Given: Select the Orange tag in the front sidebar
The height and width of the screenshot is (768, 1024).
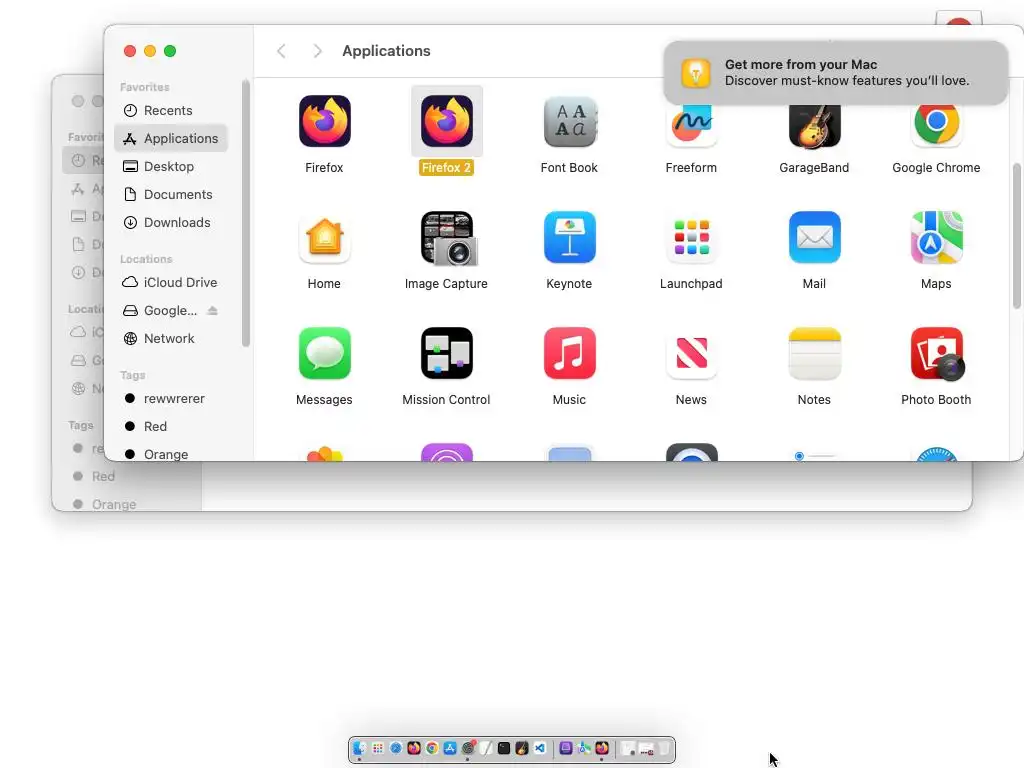Looking at the screenshot, I should tap(171, 454).
